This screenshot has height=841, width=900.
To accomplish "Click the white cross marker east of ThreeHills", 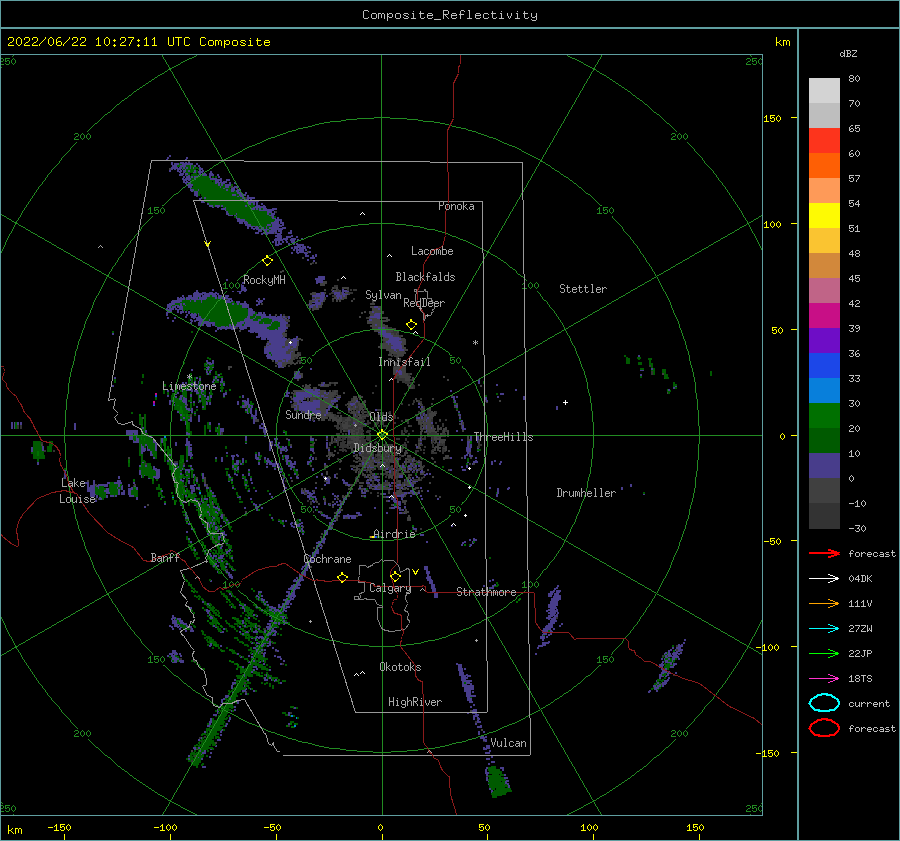I will pyautogui.click(x=565, y=402).
